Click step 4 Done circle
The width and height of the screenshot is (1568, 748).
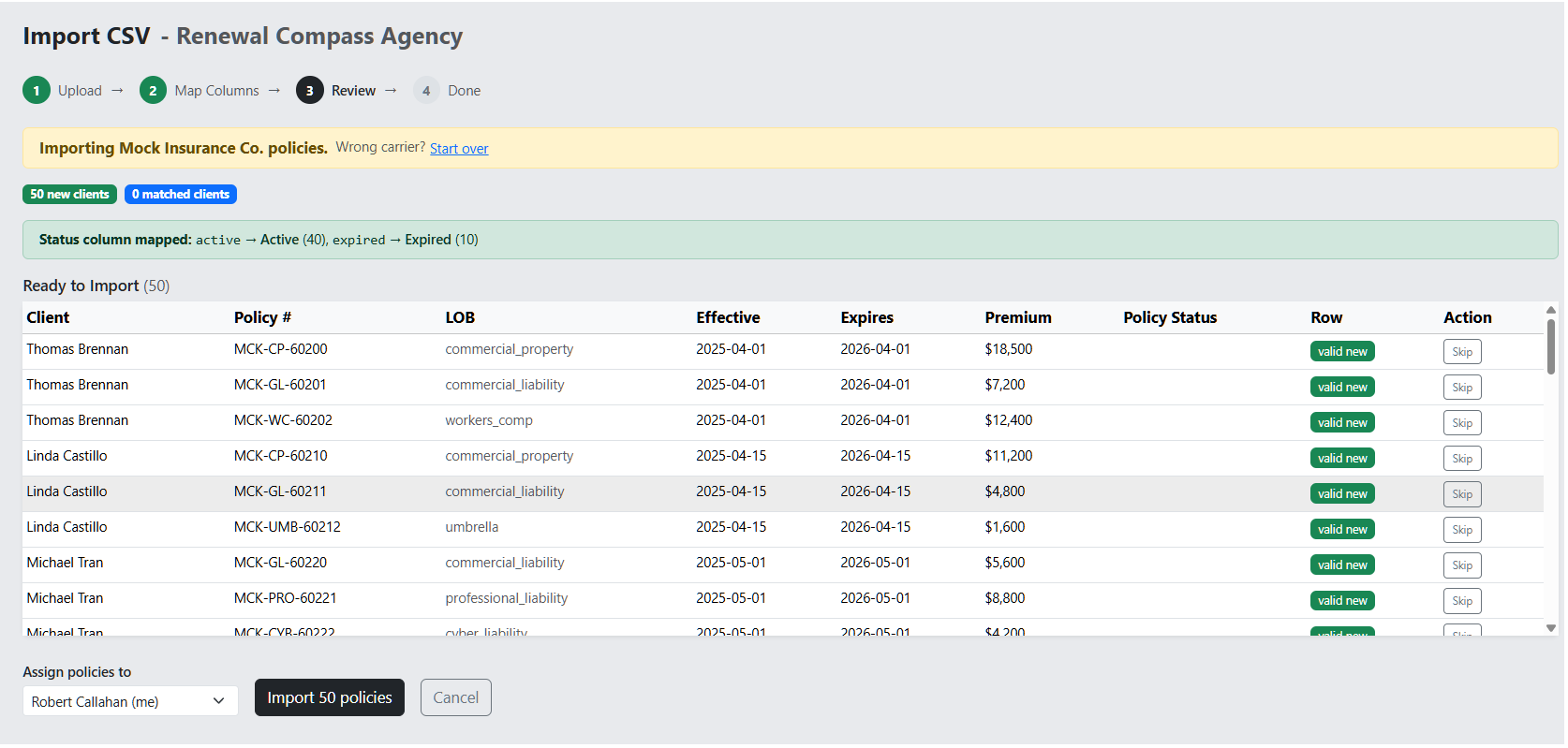pos(426,91)
